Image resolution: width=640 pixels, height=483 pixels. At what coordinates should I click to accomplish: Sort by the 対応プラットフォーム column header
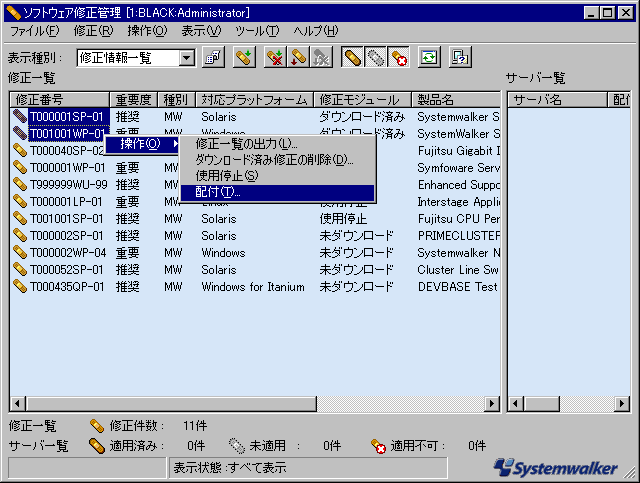coord(254,99)
